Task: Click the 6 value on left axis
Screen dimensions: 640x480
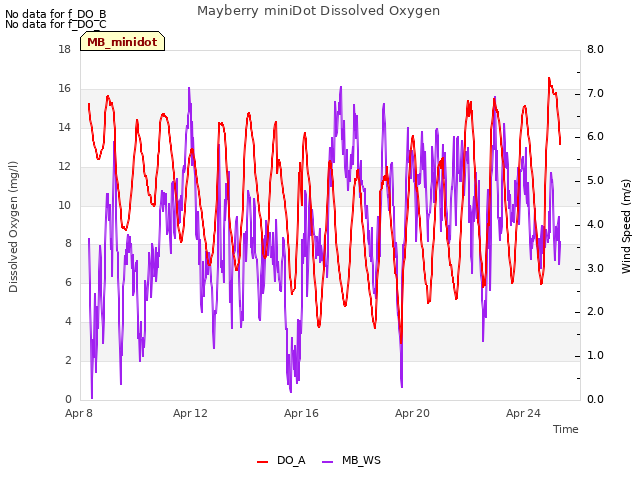Action: [x=68, y=282]
